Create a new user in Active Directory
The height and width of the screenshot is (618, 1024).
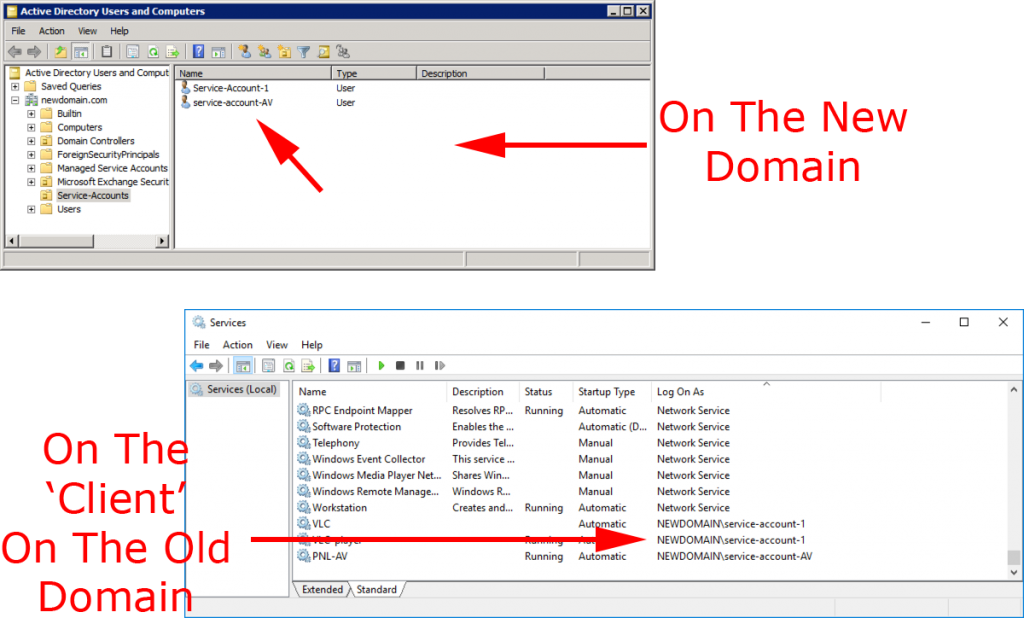click(x=246, y=51)
